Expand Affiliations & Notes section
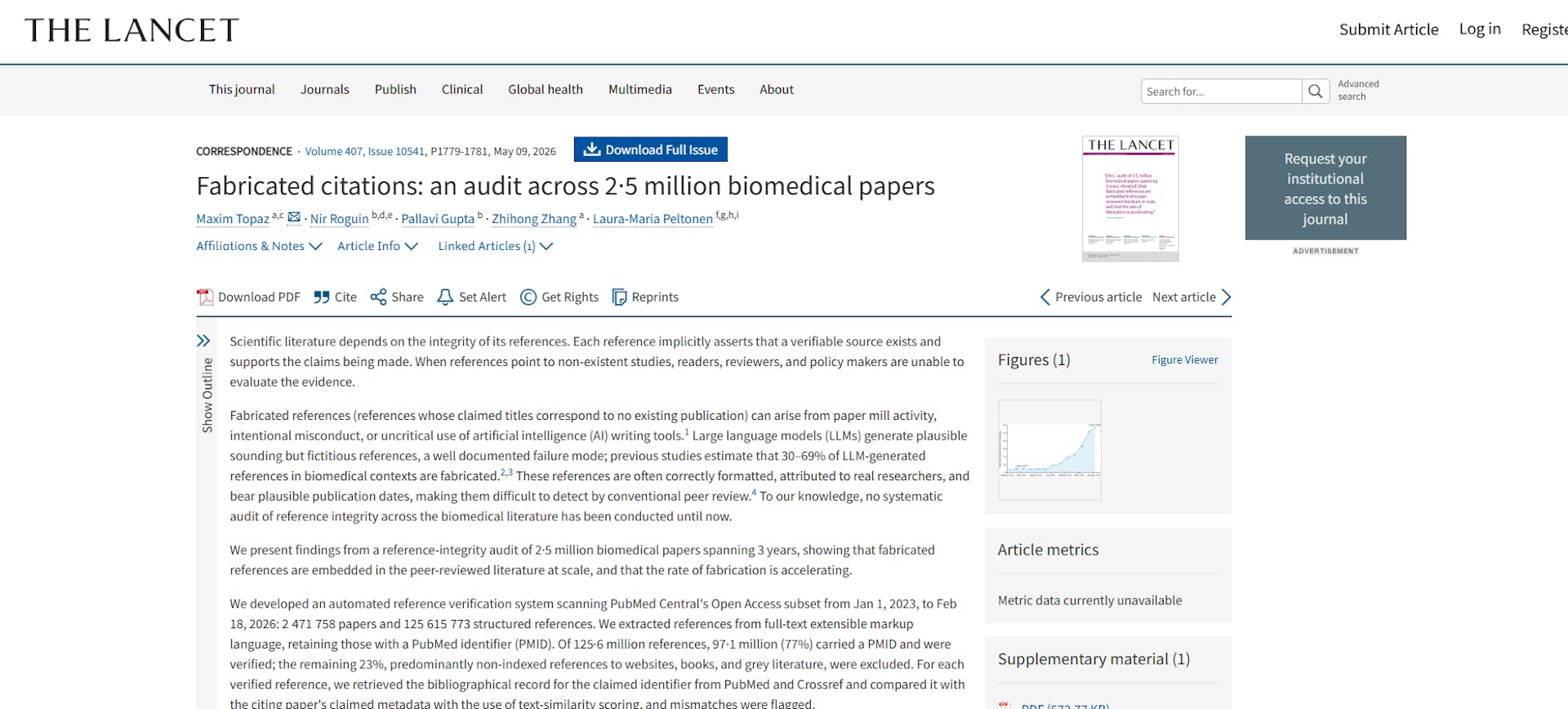 click(x=259, y=246)
